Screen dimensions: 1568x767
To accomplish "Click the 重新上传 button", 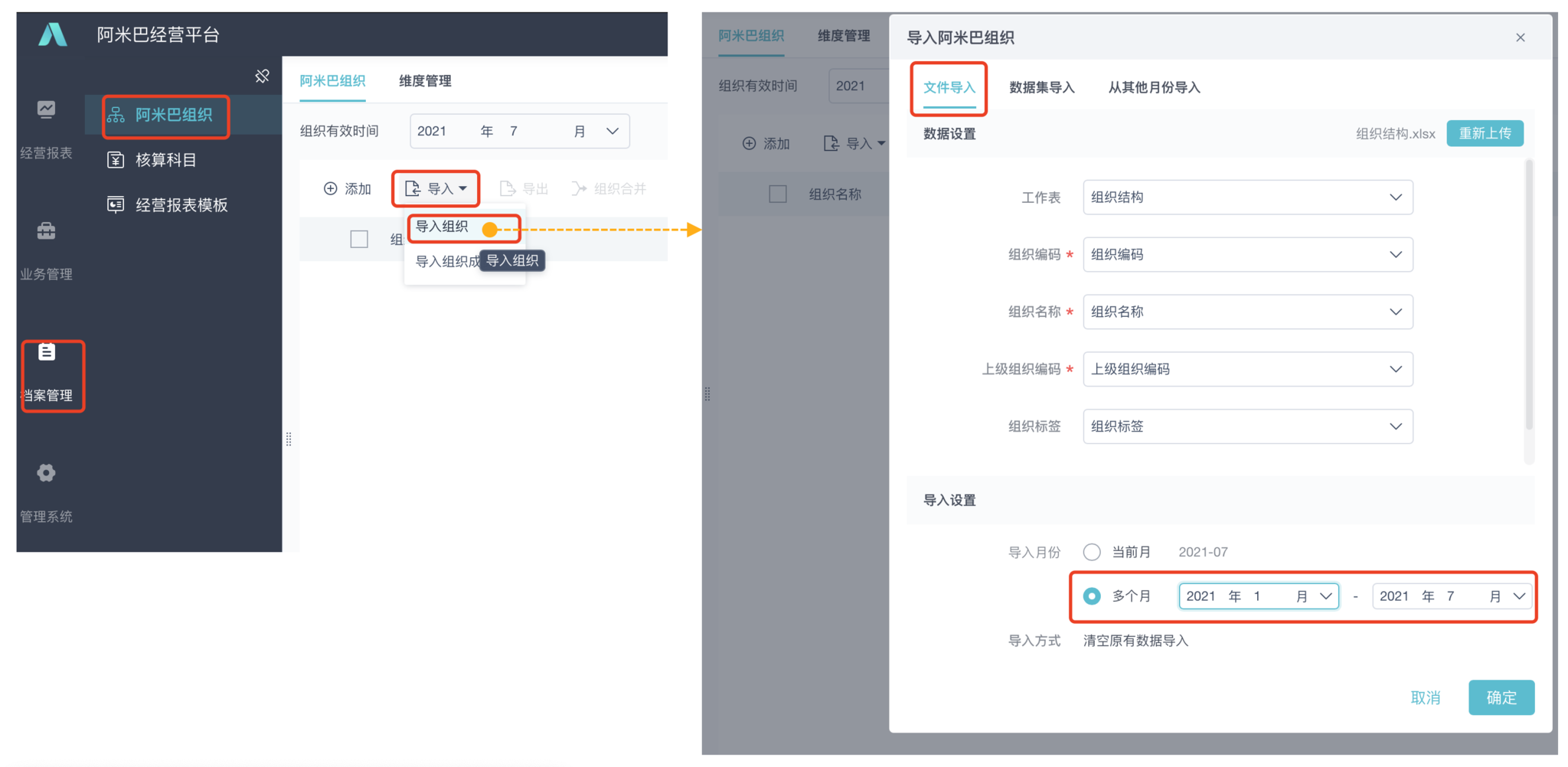I will 1485,133.
